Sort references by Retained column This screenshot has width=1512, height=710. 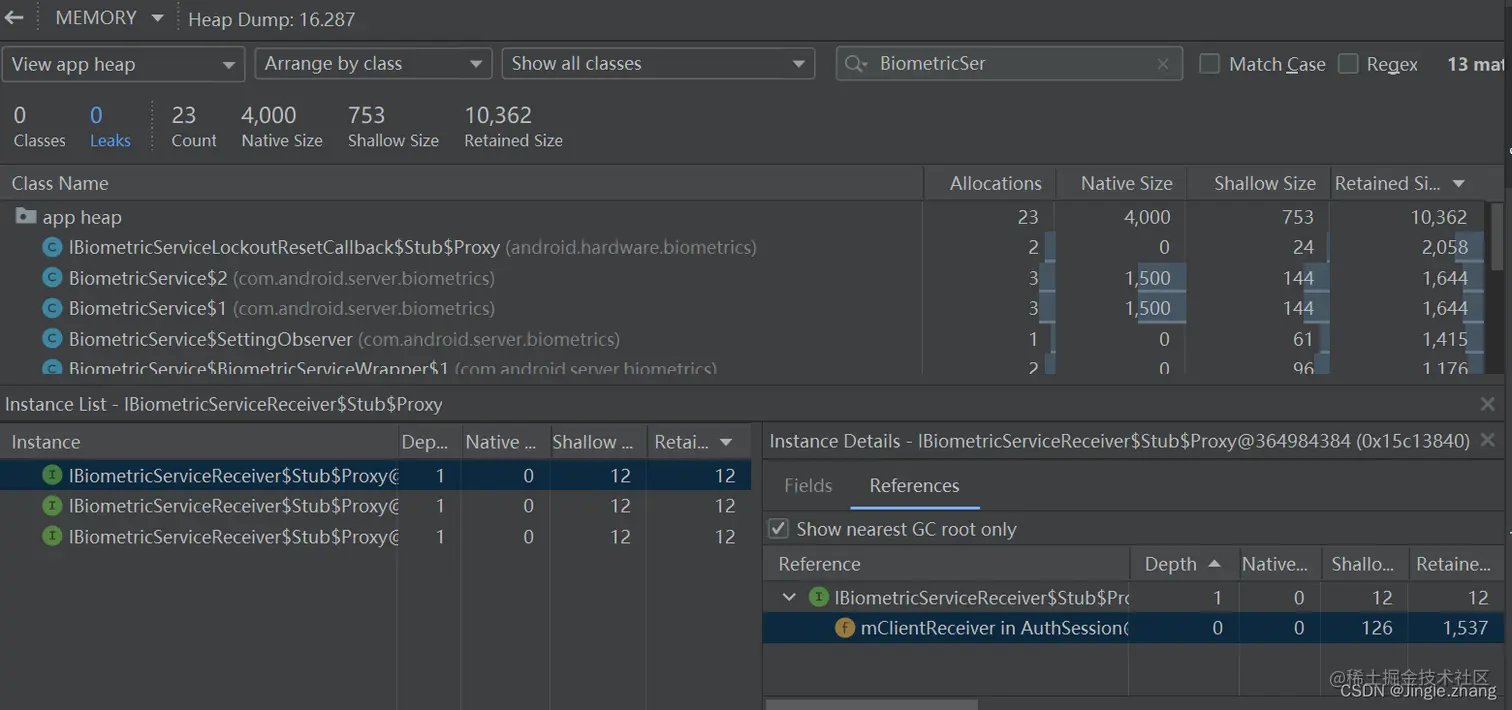coord(1456,564)
